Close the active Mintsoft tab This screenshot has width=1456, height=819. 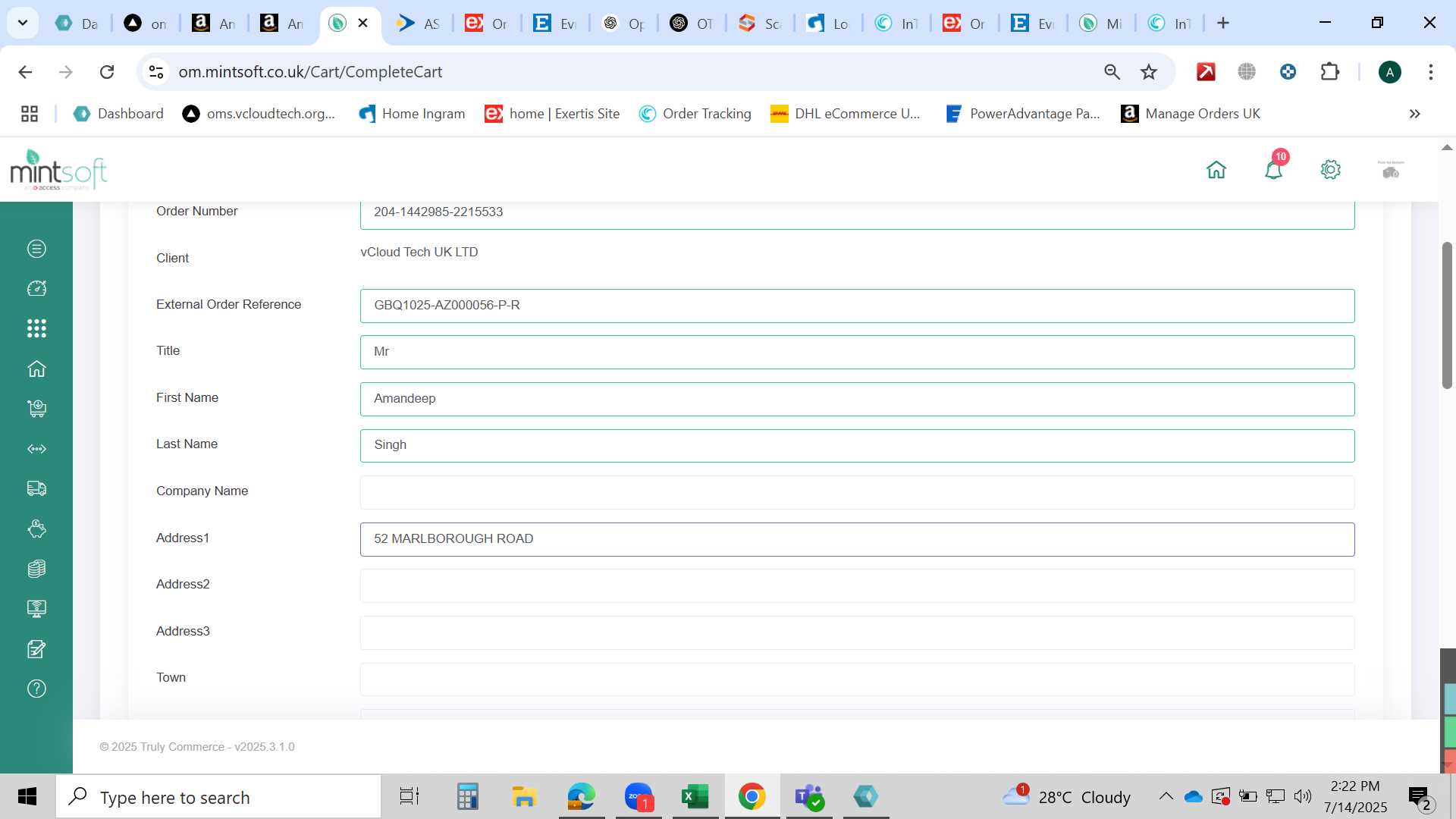[x=363, y=23]
